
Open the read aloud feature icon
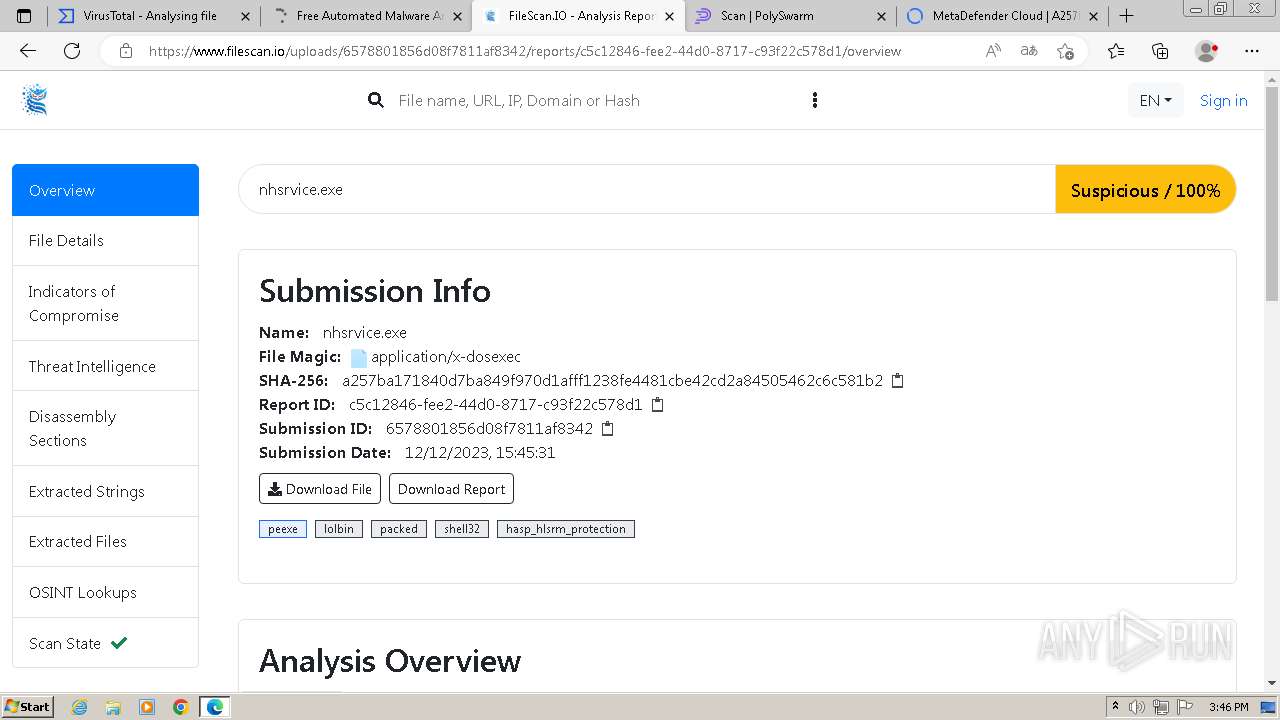tap(993, 51)
